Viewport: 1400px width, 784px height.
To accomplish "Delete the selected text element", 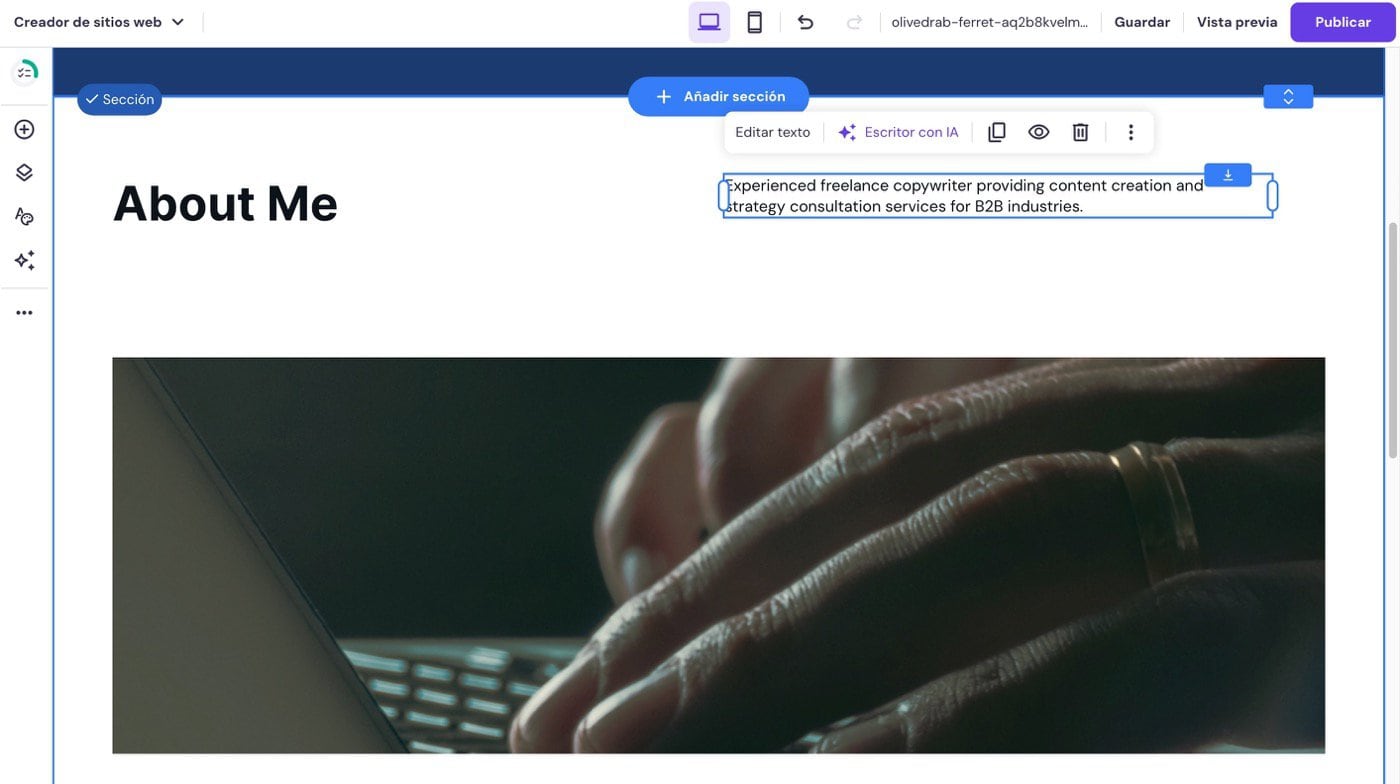I will [1080, 132].
